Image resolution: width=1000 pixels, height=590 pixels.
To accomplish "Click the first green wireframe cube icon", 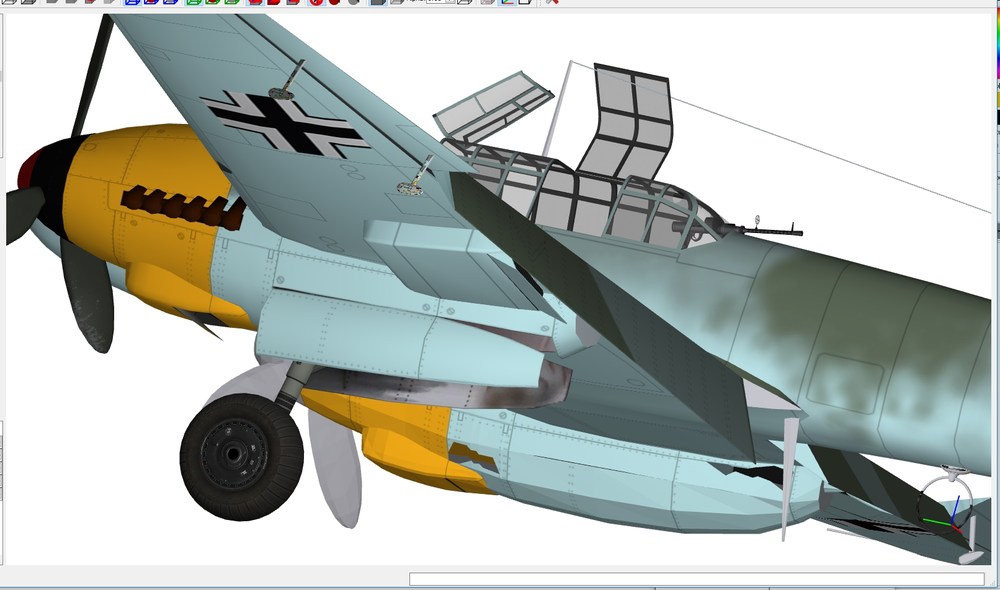I will click(194, 2).
